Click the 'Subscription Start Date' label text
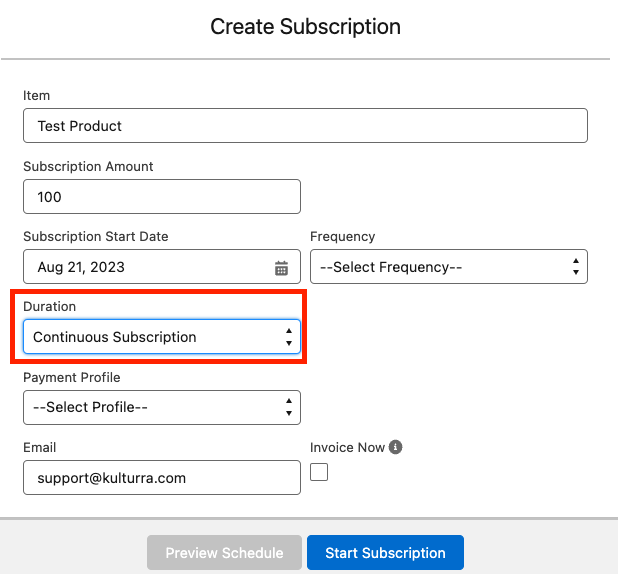 [95, 237]
